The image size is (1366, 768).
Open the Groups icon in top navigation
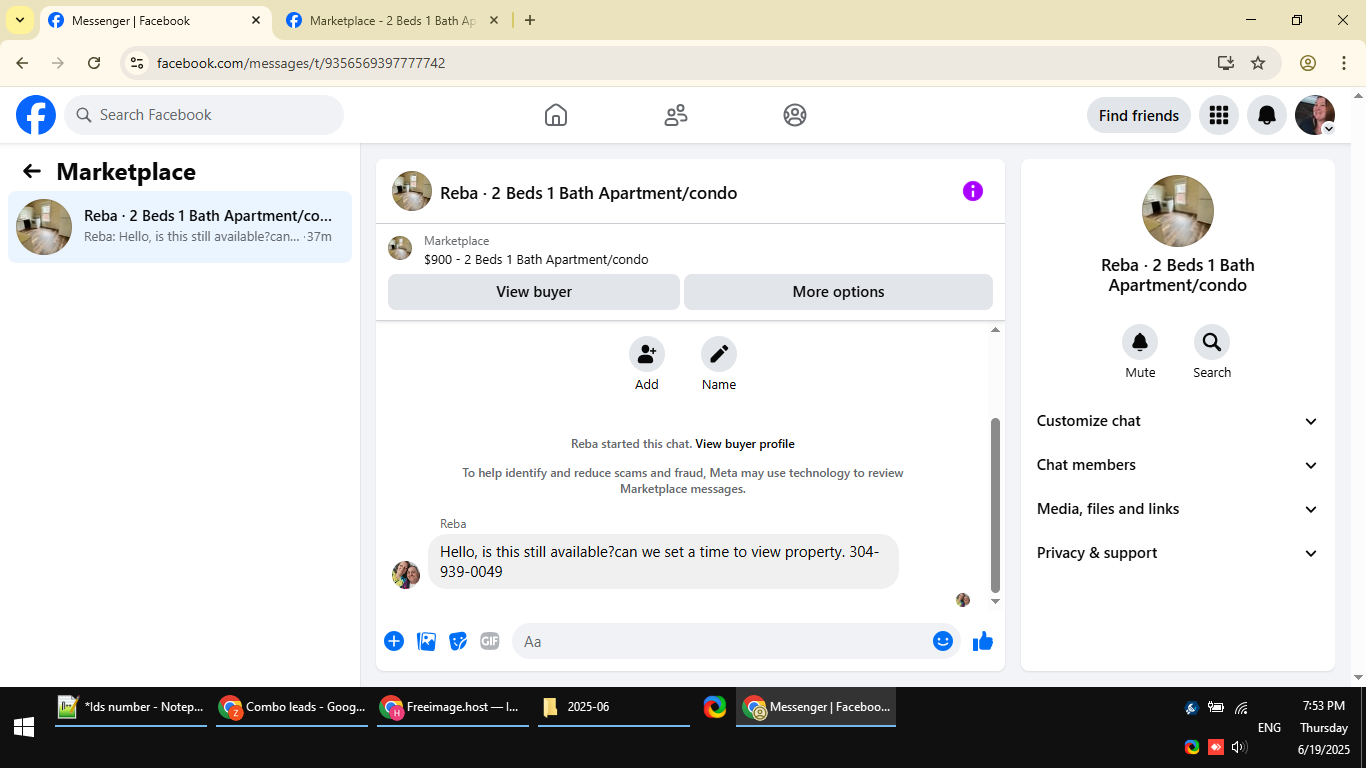click(x=795, y=115)
